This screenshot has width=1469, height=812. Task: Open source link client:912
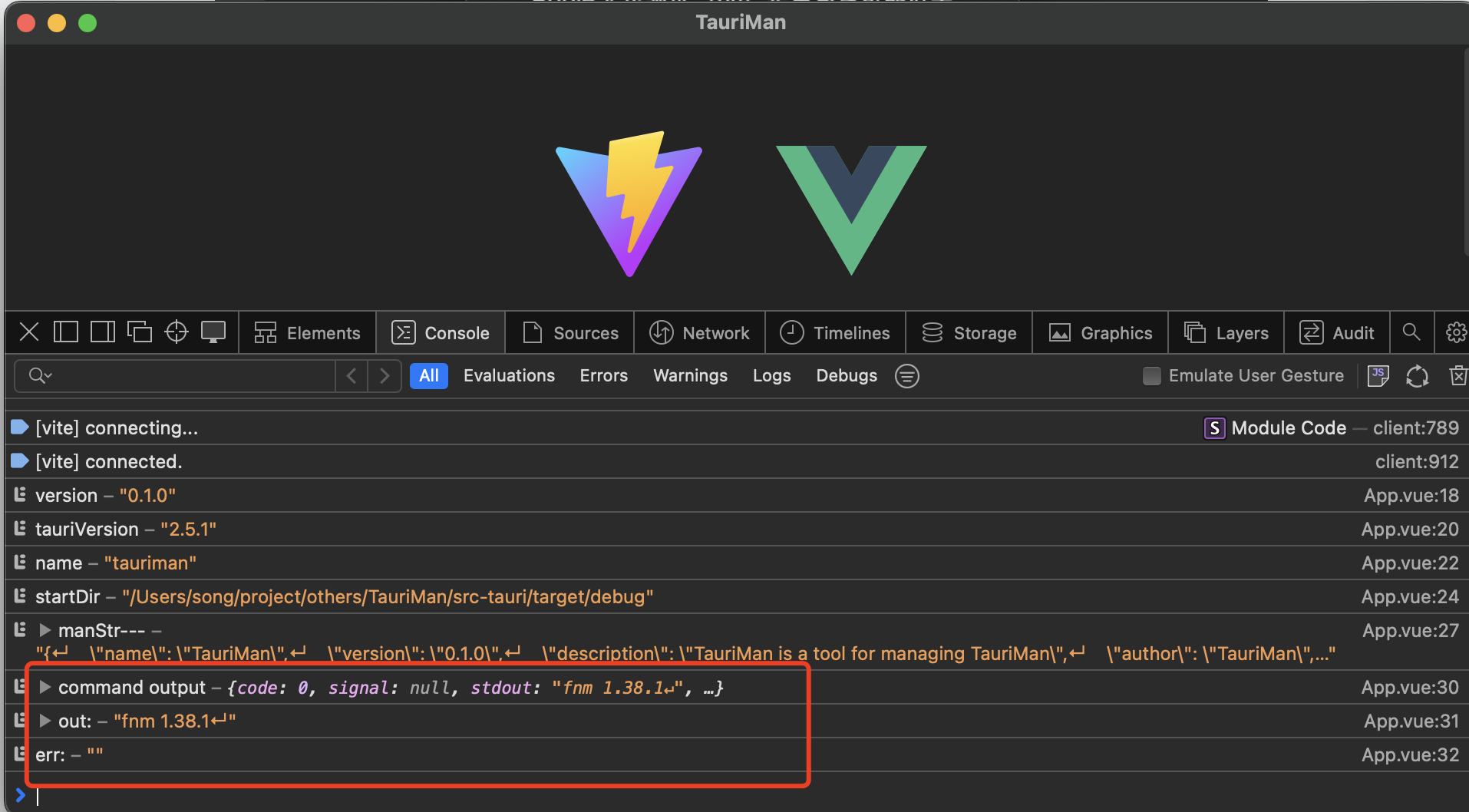coord(1417,461)
